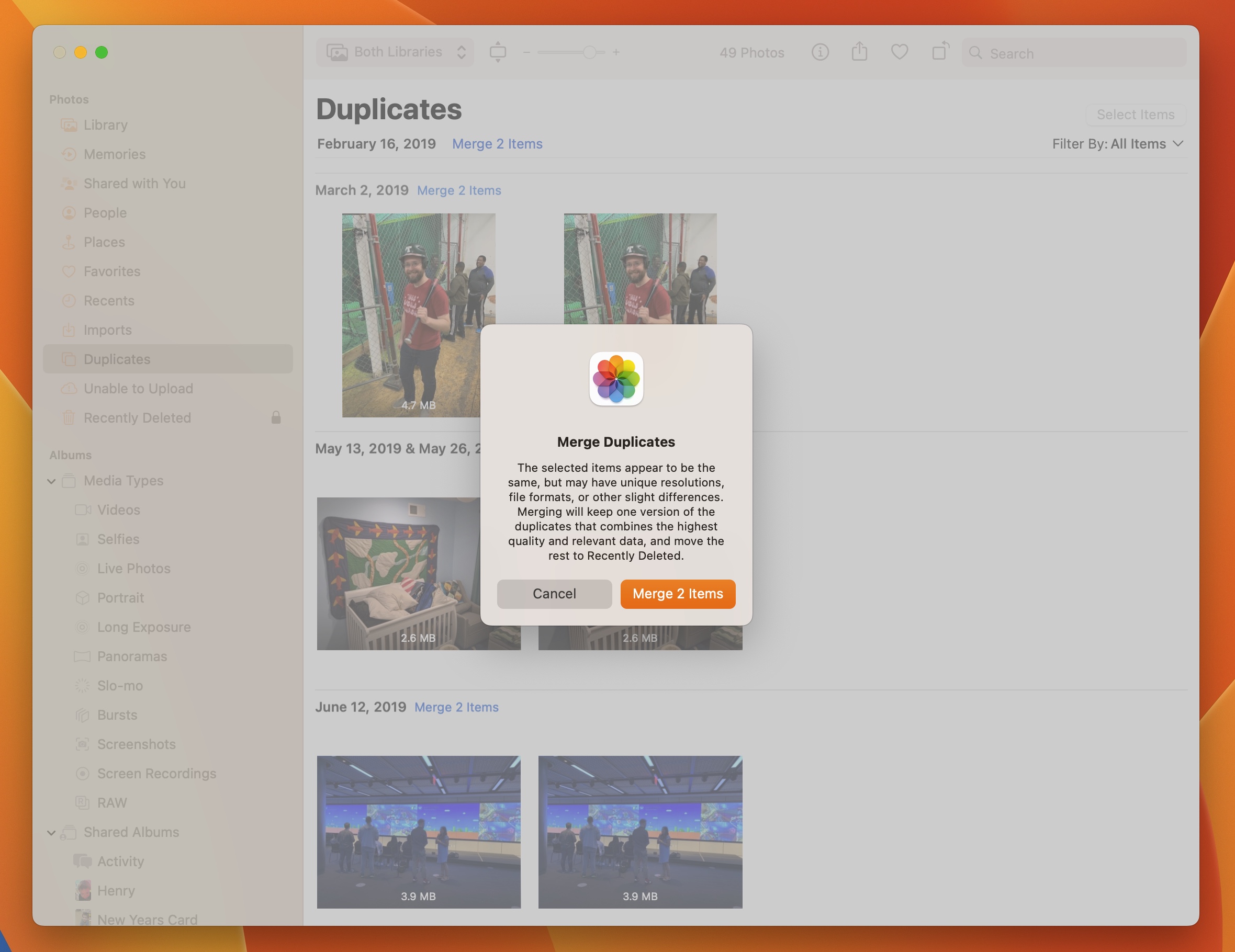Screen dimensions: 1235x952
Task: Click the Search field
Action: [1074, 53]
